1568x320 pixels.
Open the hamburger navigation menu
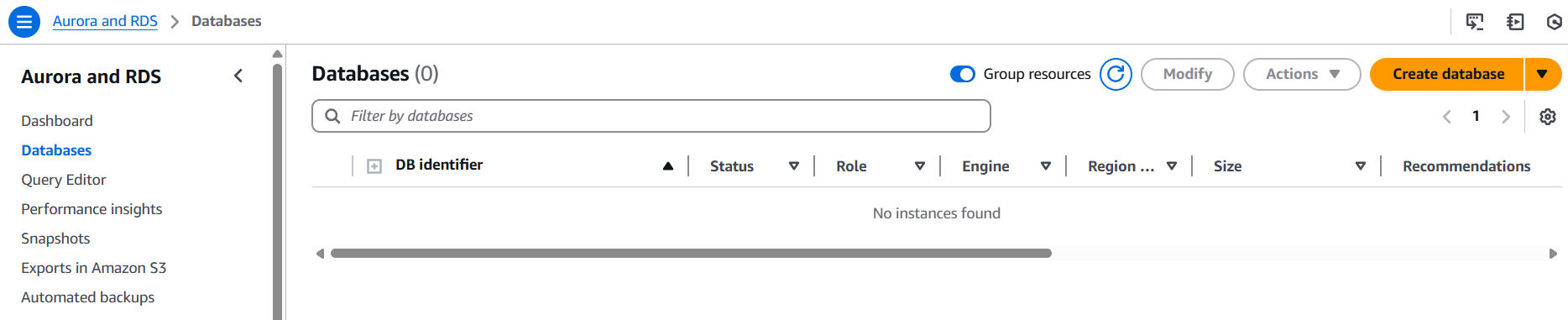[x=24, y=22]
